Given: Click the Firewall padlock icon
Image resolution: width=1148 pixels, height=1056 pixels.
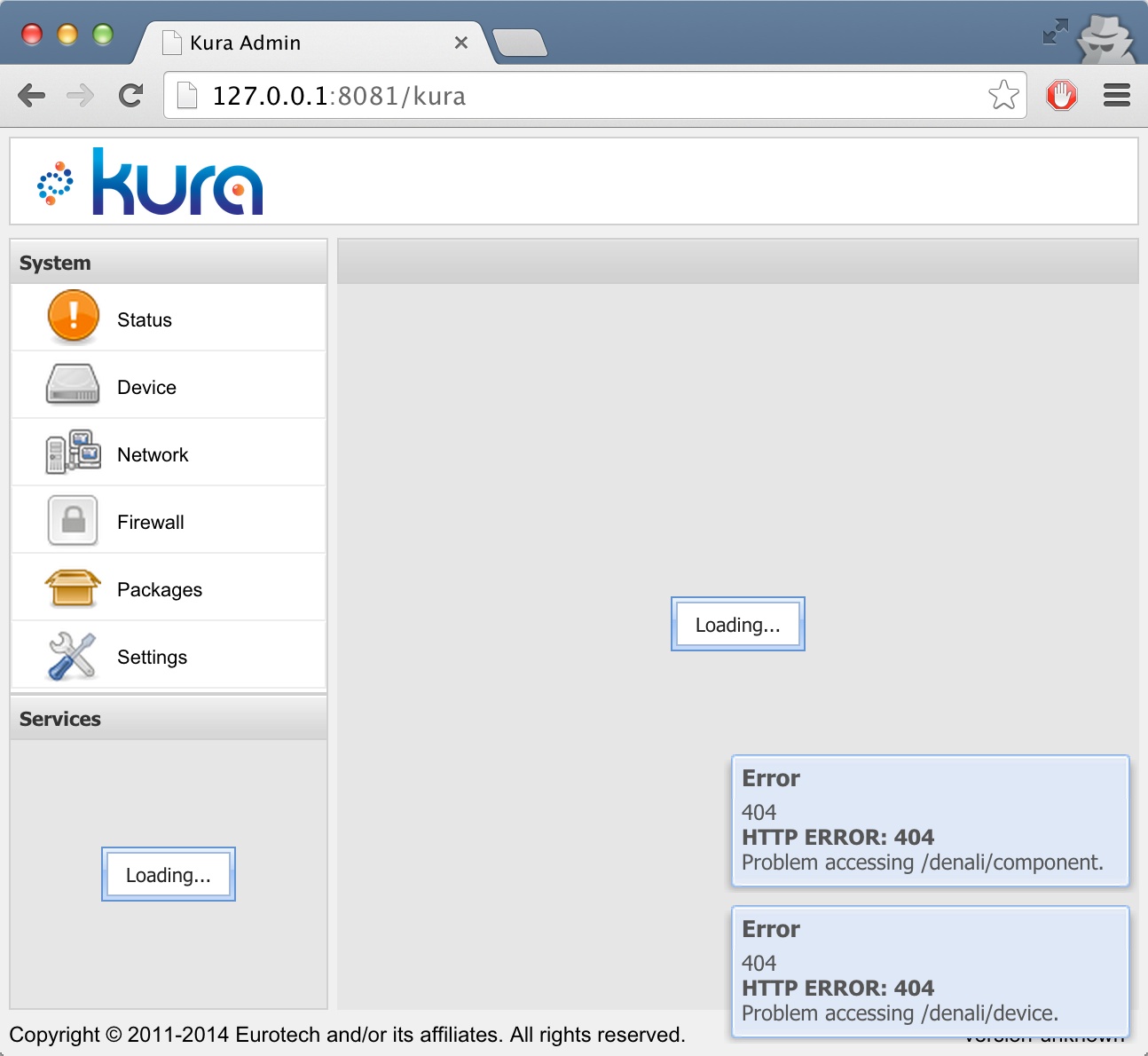Looking at the screenshot, I should tap(73, 520).
